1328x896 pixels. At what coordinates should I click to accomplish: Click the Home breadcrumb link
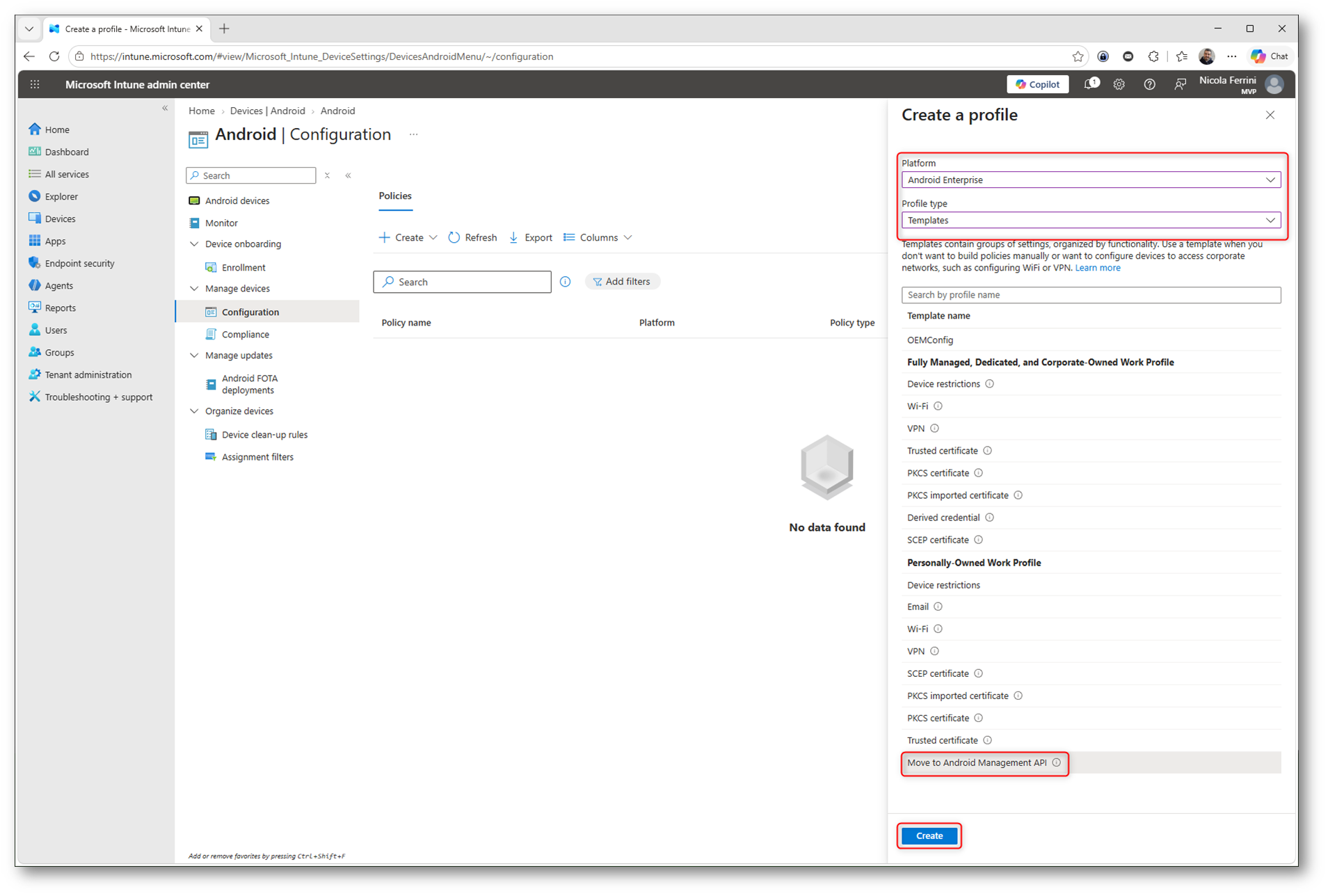pyautogui.click(x=202, y=111)
